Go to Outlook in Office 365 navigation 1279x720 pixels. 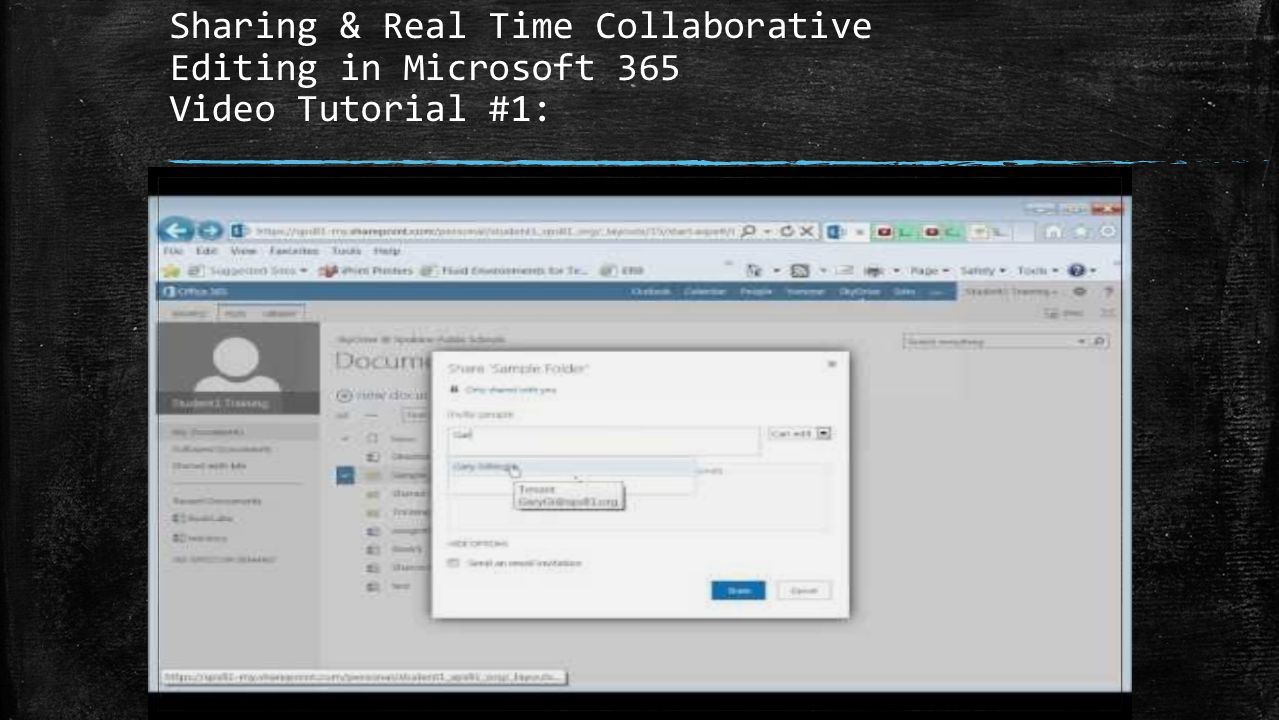[x=651, y=291]
